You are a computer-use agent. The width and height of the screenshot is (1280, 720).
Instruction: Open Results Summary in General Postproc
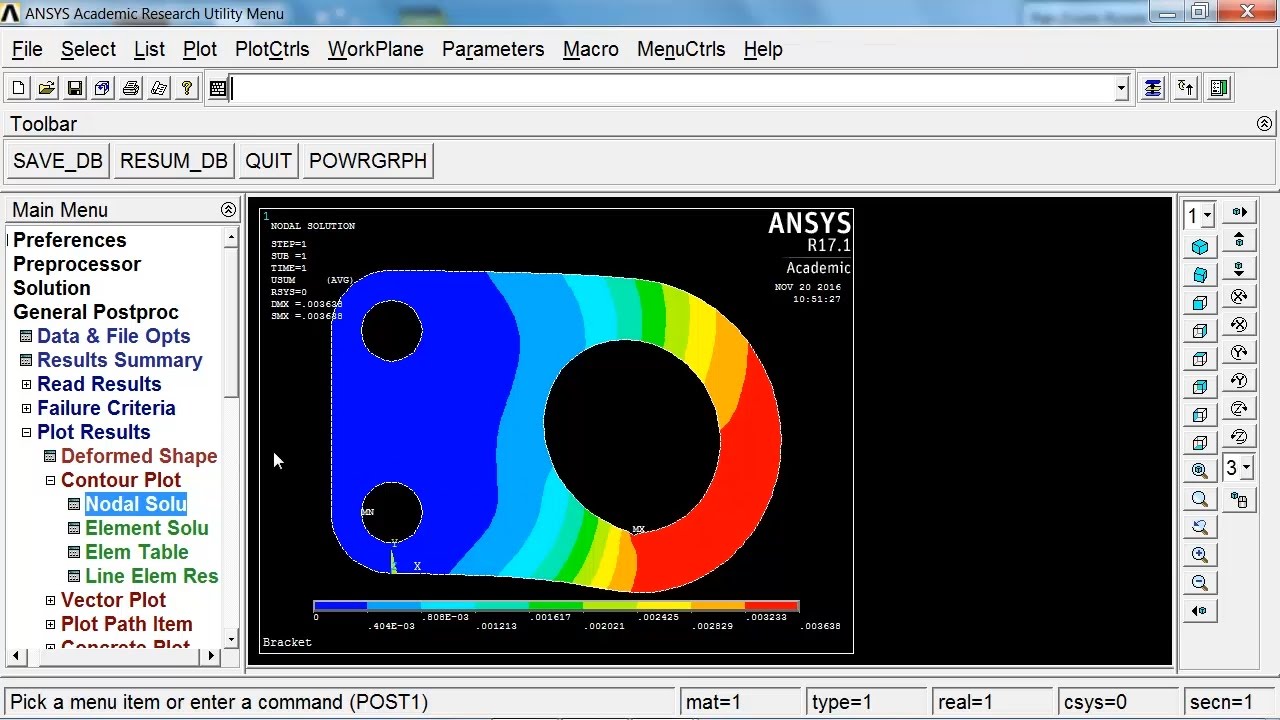coord(120,360)
